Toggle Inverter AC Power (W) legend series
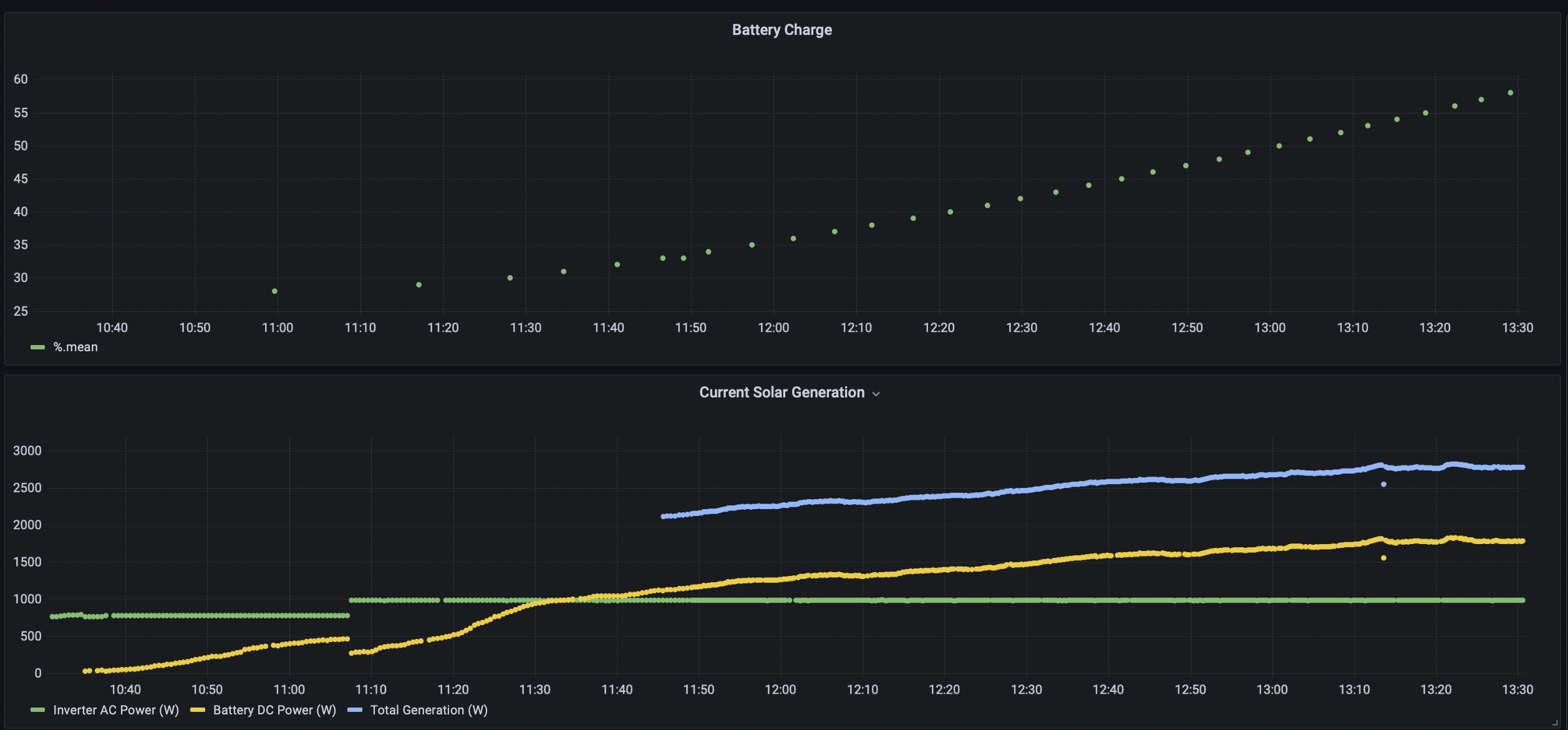 [116, 710]
